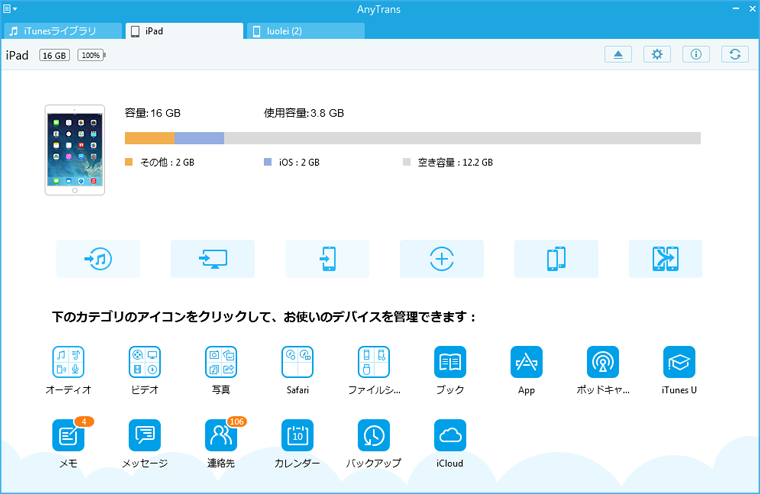Click the iPad device thumbnail image

[x=75, y=150]
